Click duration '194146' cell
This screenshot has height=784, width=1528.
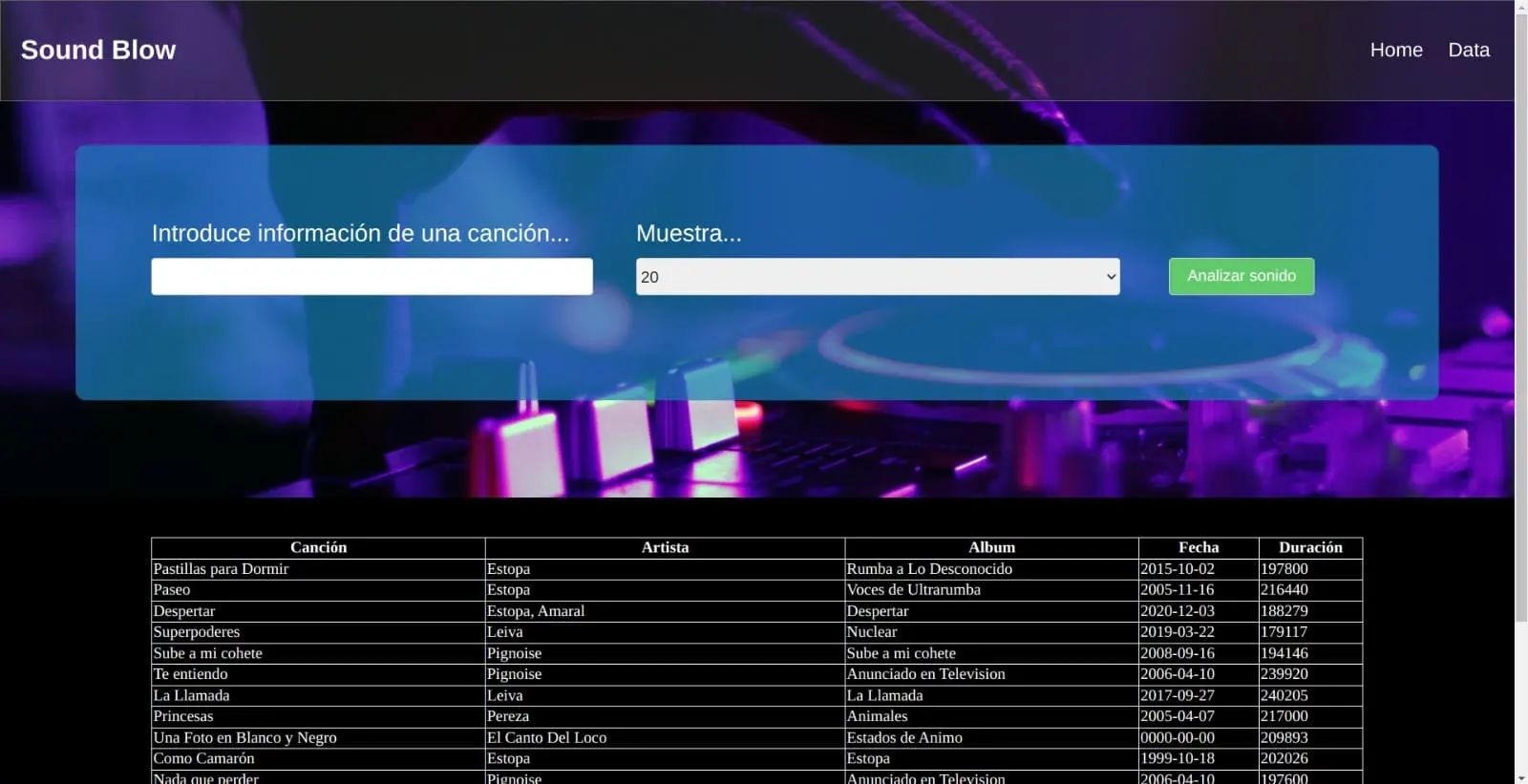[1310, 653]
